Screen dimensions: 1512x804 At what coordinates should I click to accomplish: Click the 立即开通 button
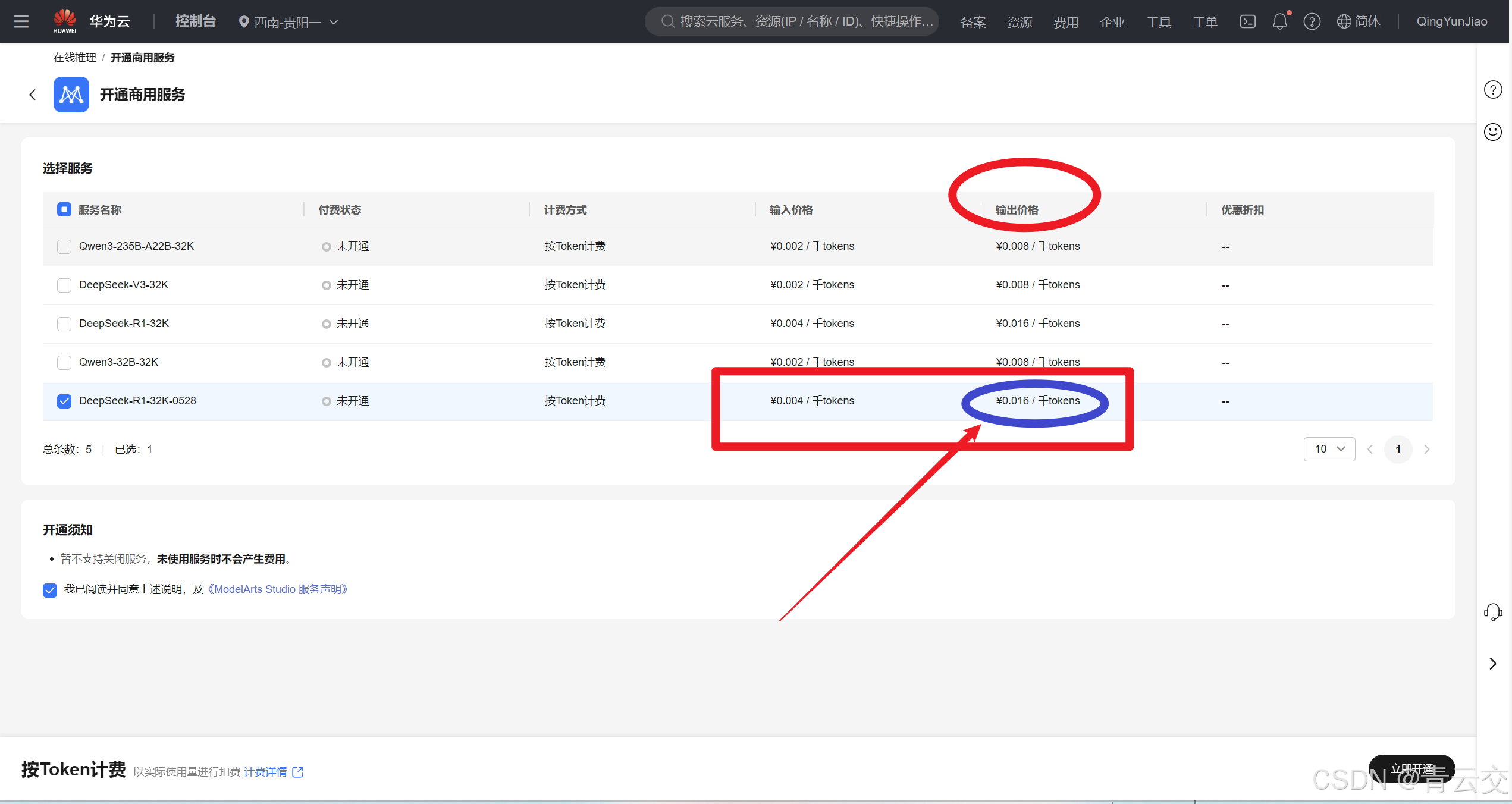[x=1411, y=769]
